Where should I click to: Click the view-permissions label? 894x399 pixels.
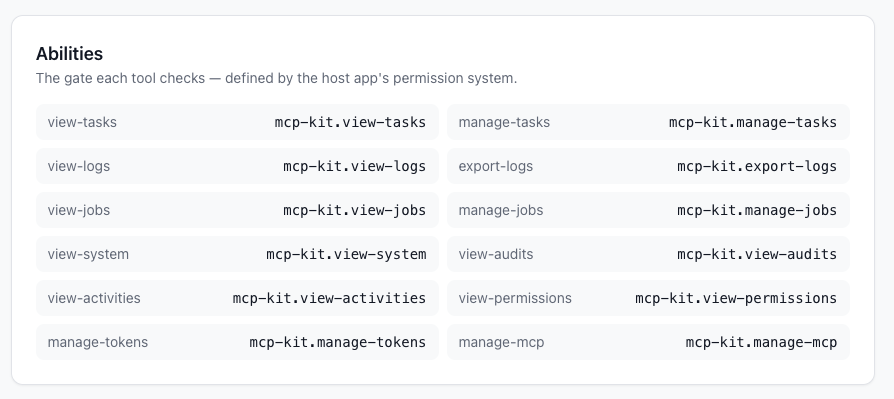pos(515,298)
